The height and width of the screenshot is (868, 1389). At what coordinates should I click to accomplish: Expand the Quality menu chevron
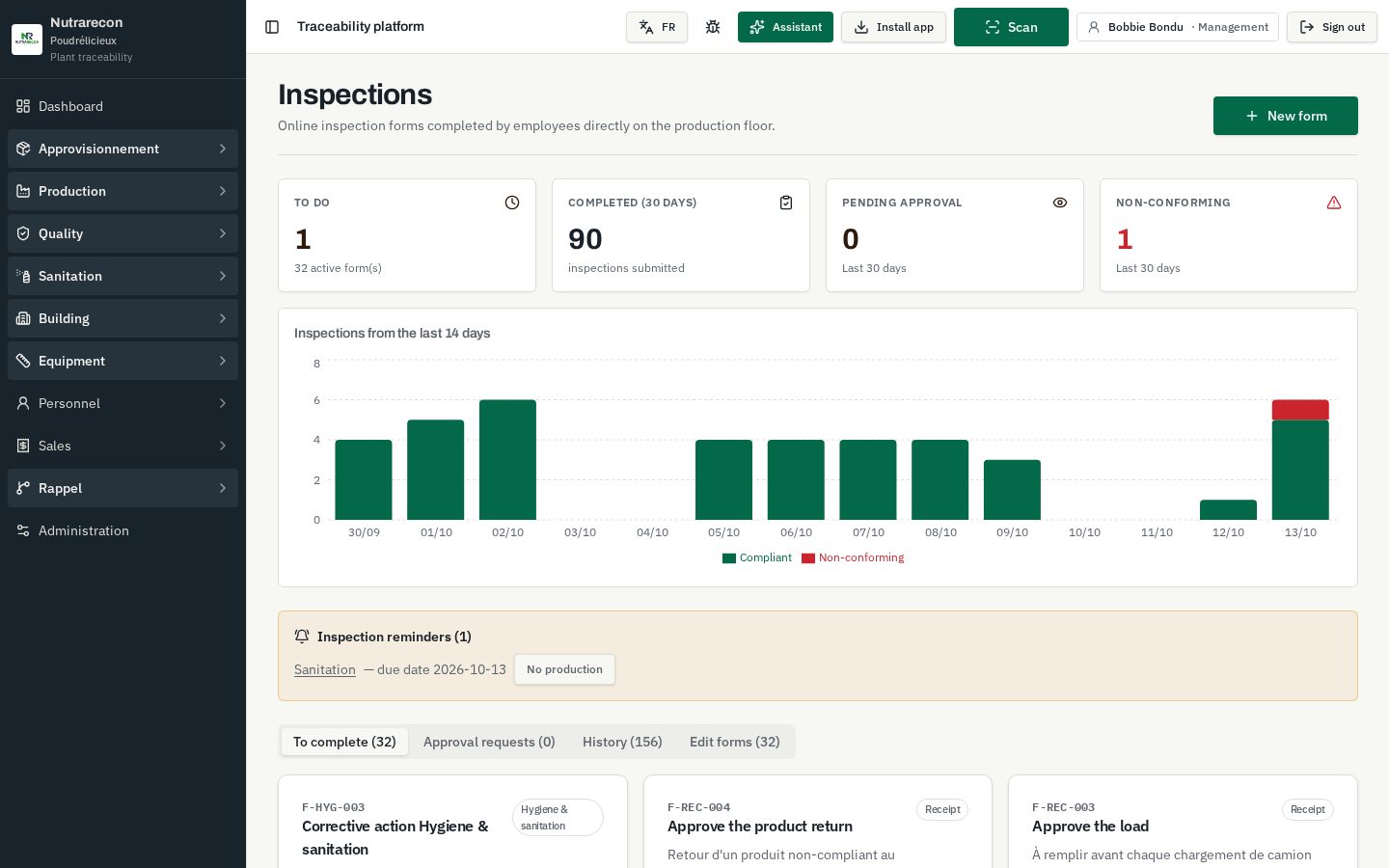(222, 233)
